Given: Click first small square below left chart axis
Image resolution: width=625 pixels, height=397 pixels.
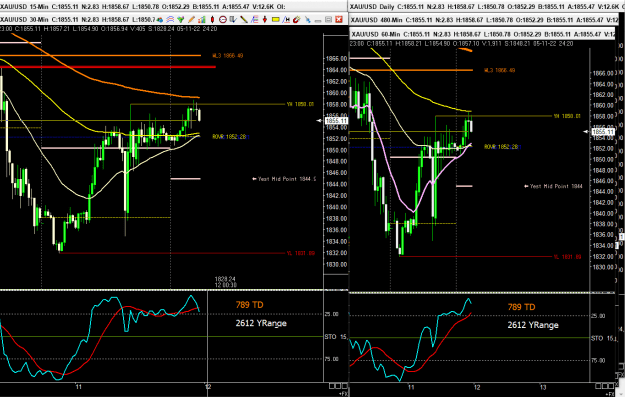Looking at the screenshot, I should [x=332, y=386].
